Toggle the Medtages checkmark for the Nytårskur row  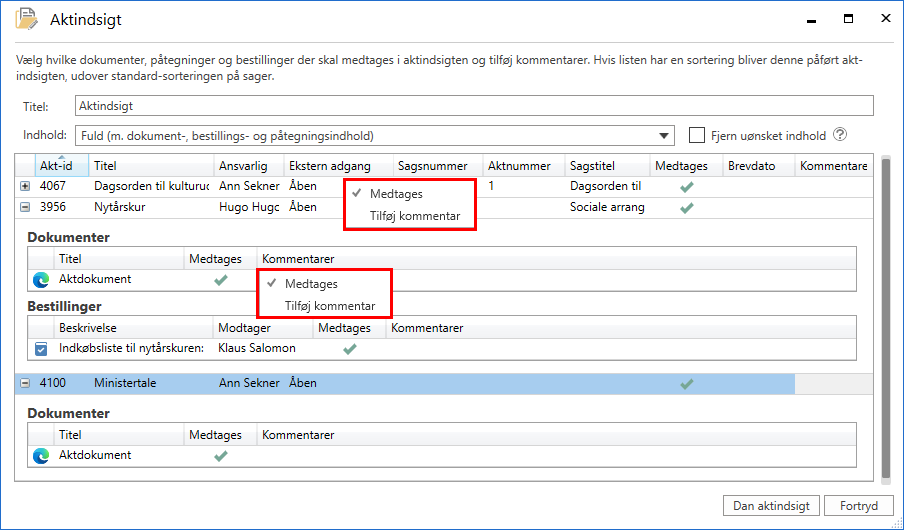click(x=685, y=208)
